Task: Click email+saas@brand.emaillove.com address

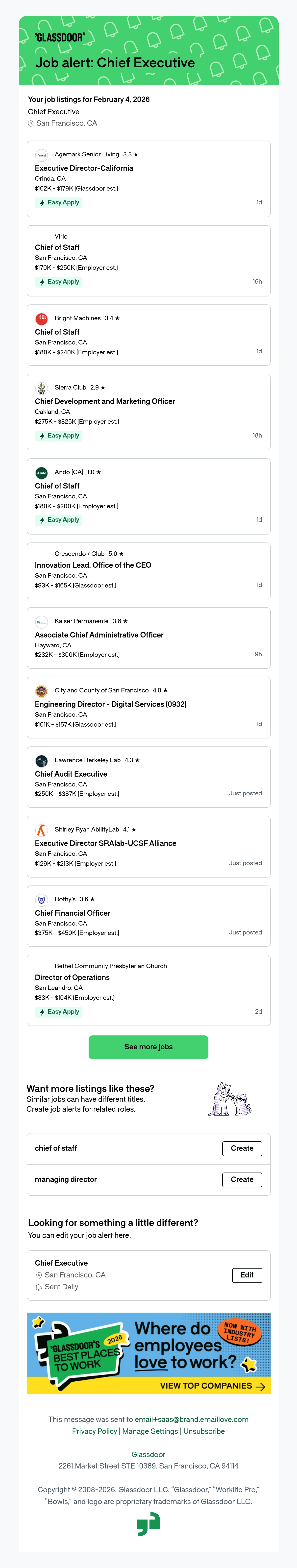Action: coord(192,1420)
